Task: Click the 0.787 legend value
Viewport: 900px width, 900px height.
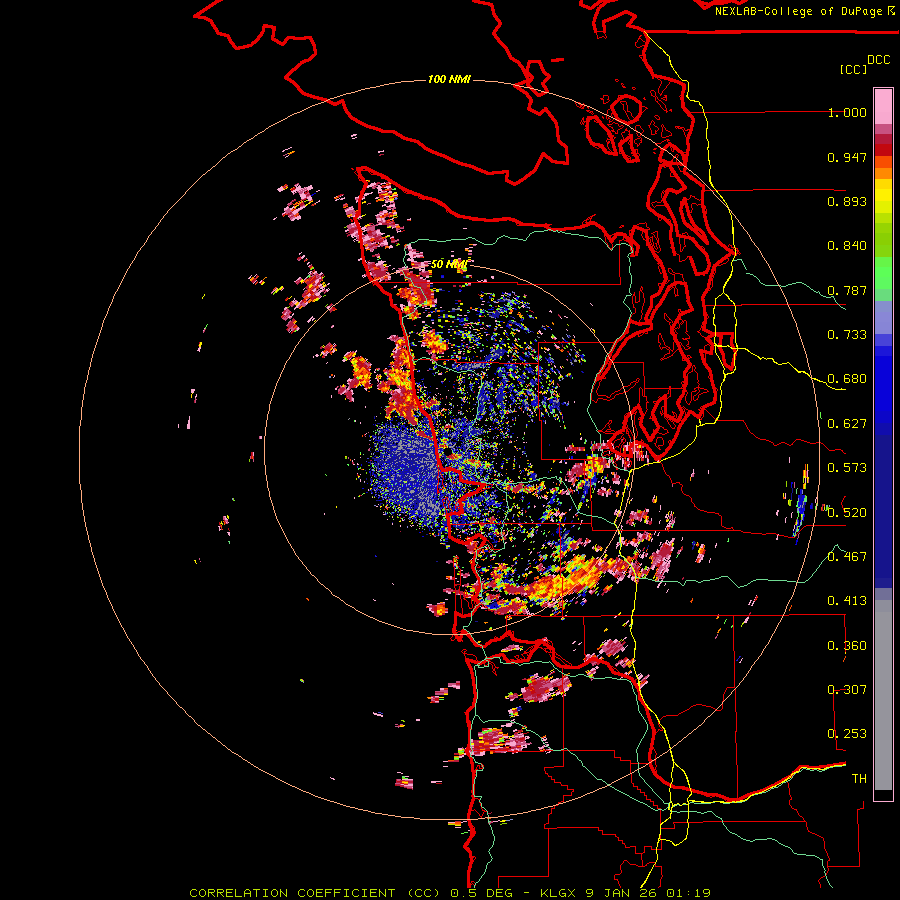Action: [847, 290]
